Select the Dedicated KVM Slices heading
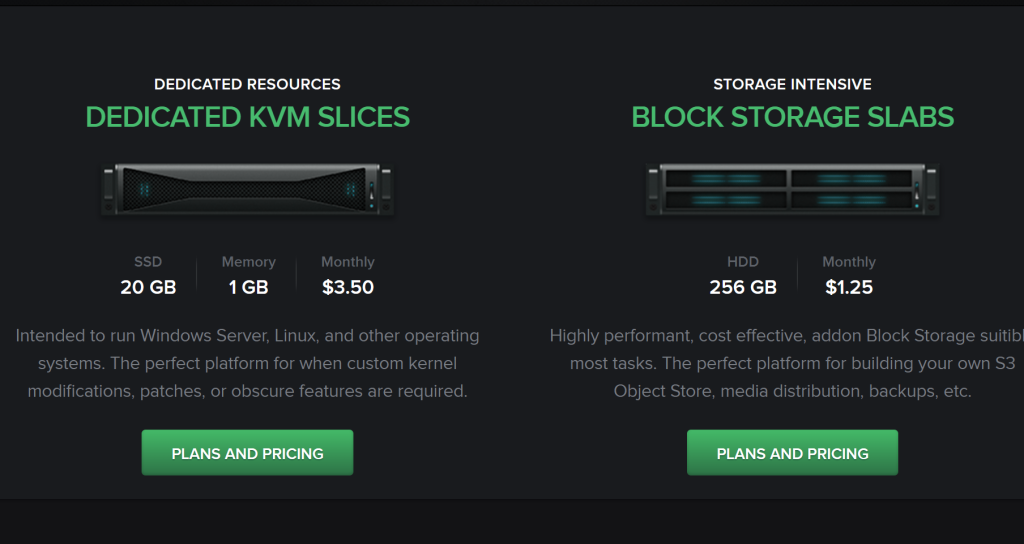1024x544 pixels. 248,118
